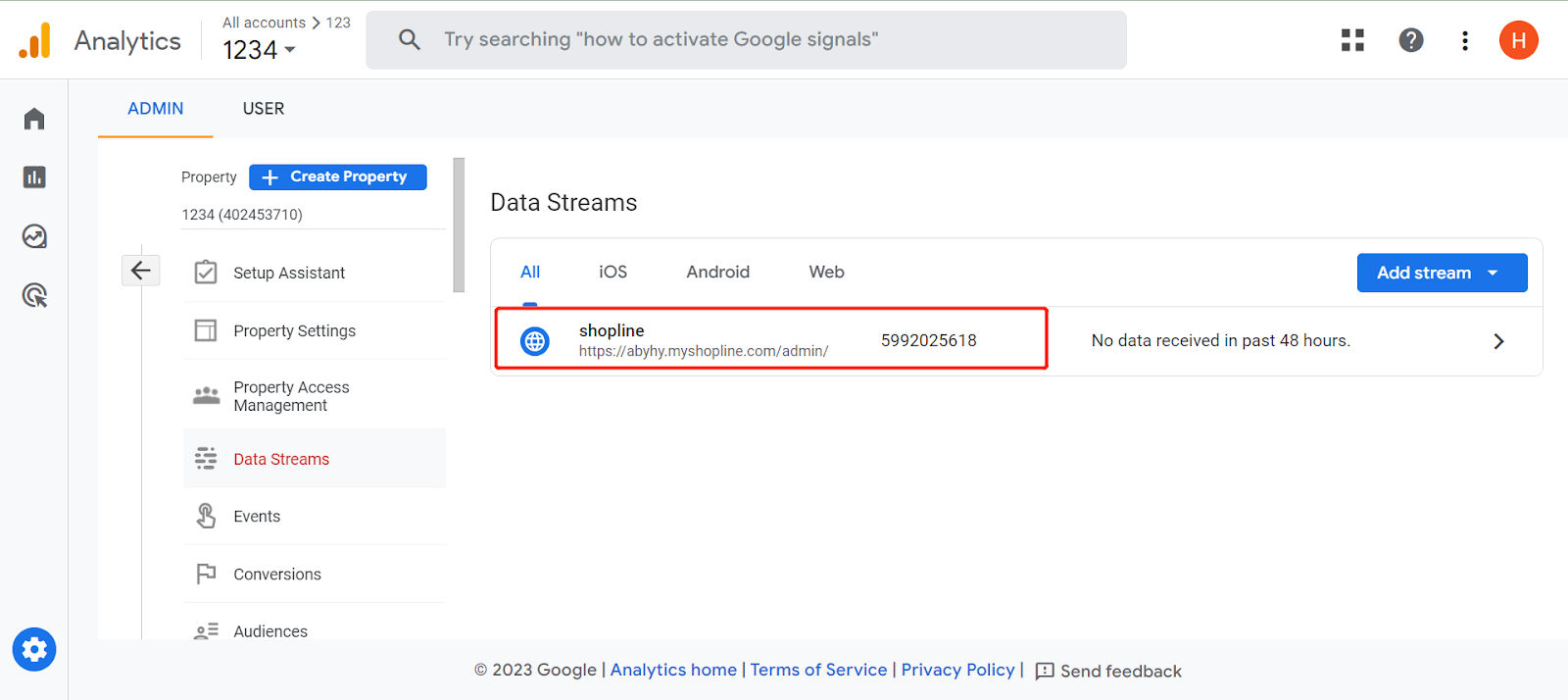Open the Home icon in left sidebar

click(x=34, y=119)
